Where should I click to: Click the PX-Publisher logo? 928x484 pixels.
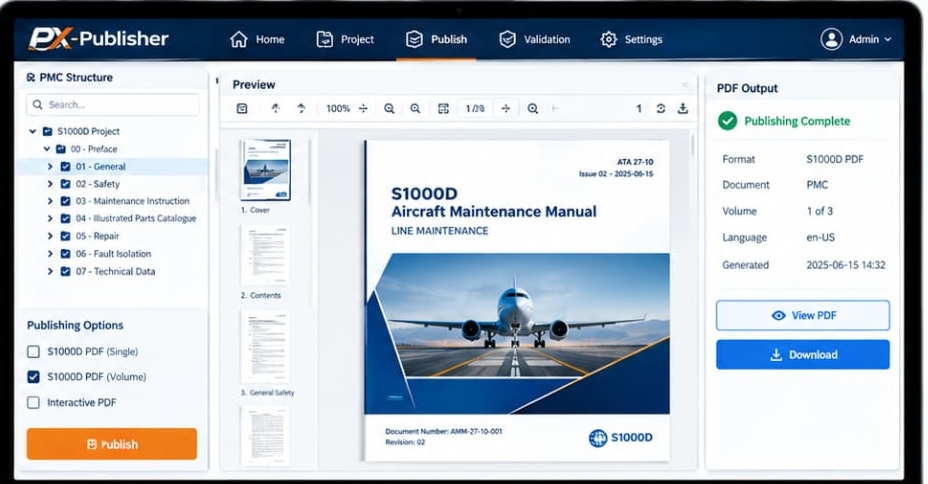tap(98, 38)
